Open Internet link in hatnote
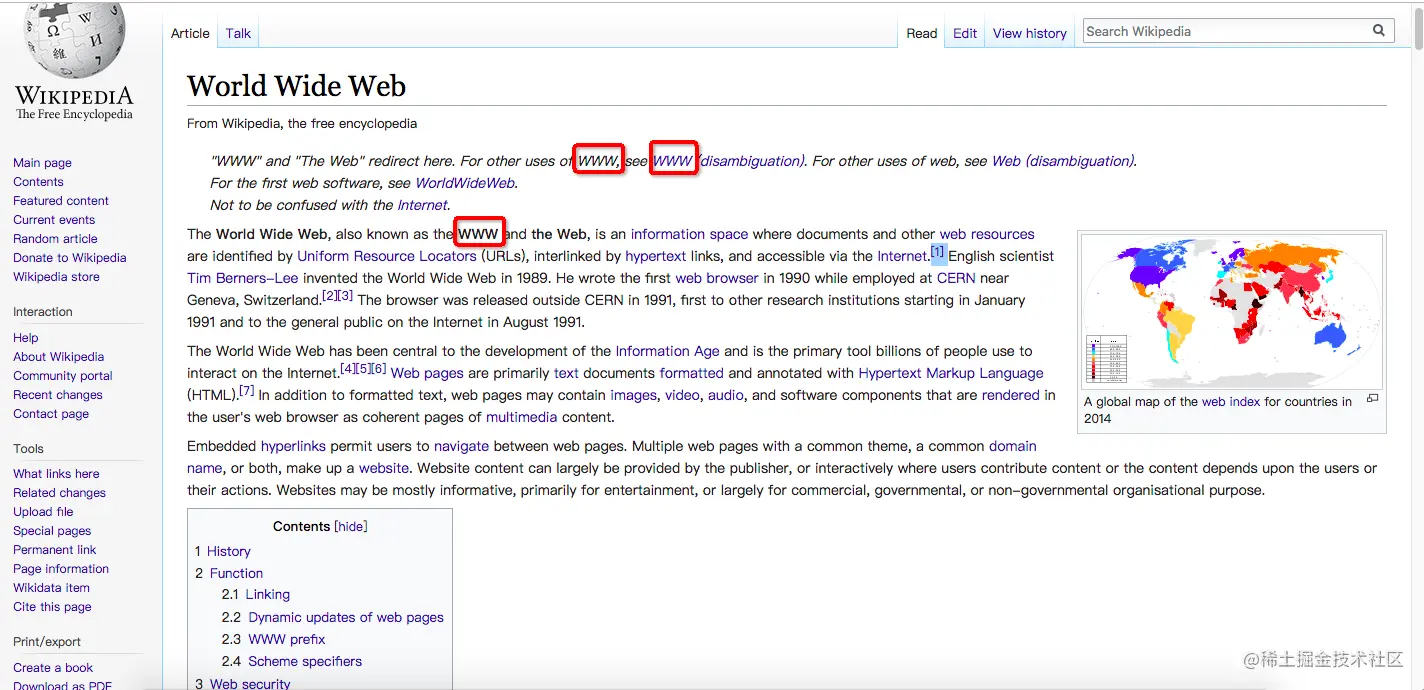Screen dimensions: 1424x690 422,205
